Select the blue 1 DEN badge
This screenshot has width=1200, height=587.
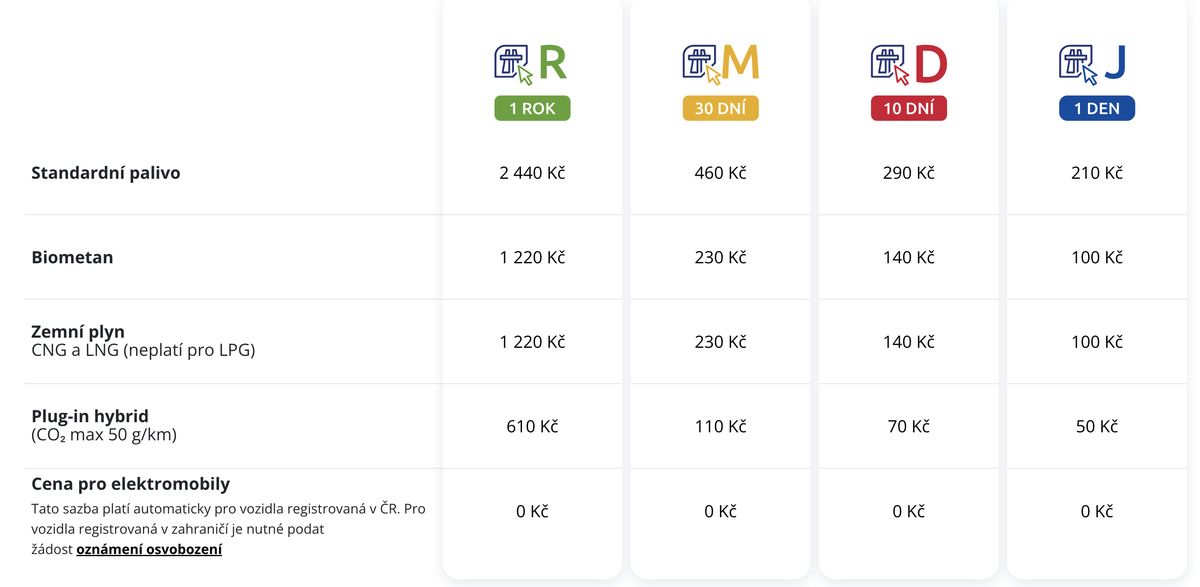tap(1097, 109)
